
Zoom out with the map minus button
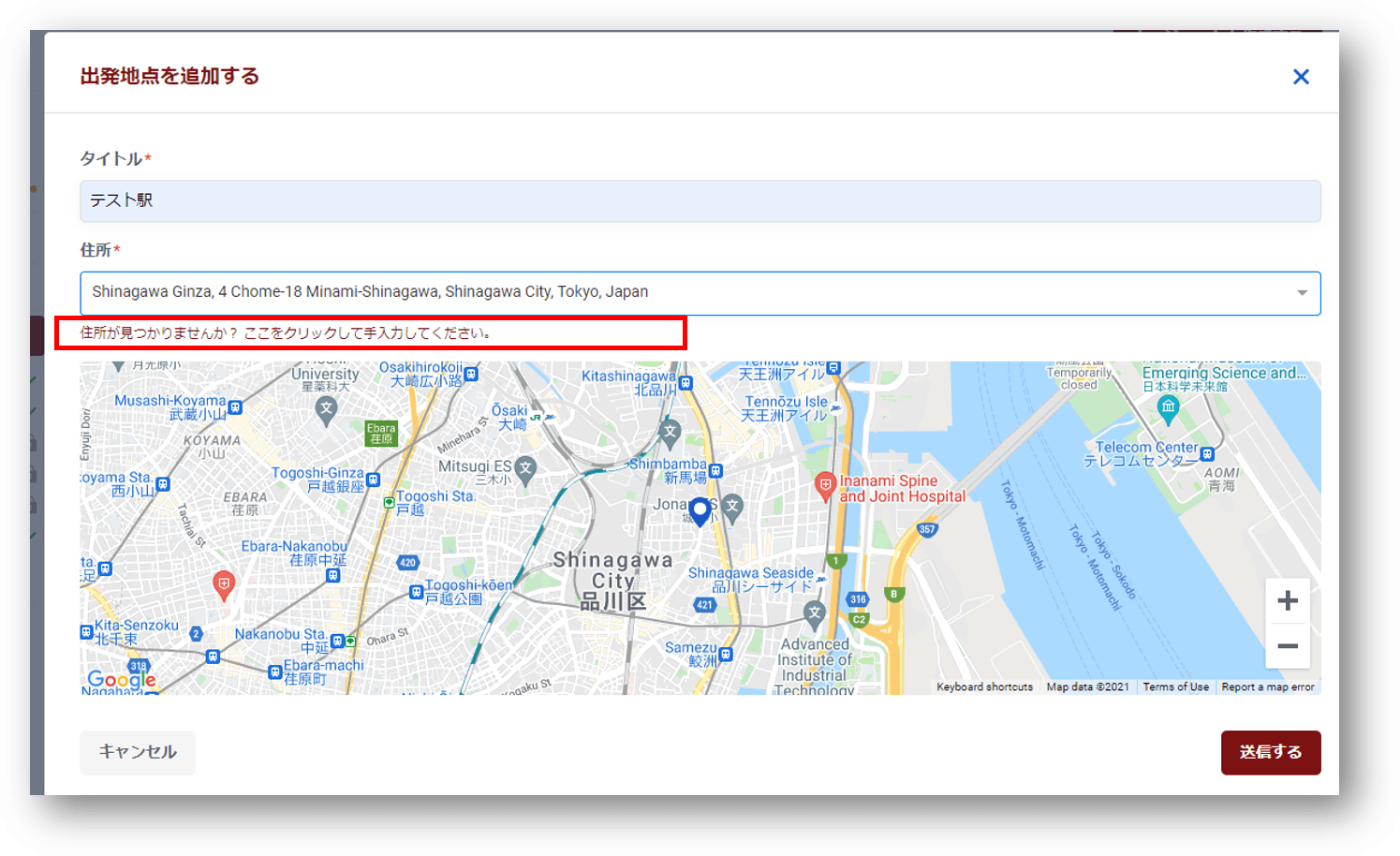pyautogui.click(x=1287, y=646)
